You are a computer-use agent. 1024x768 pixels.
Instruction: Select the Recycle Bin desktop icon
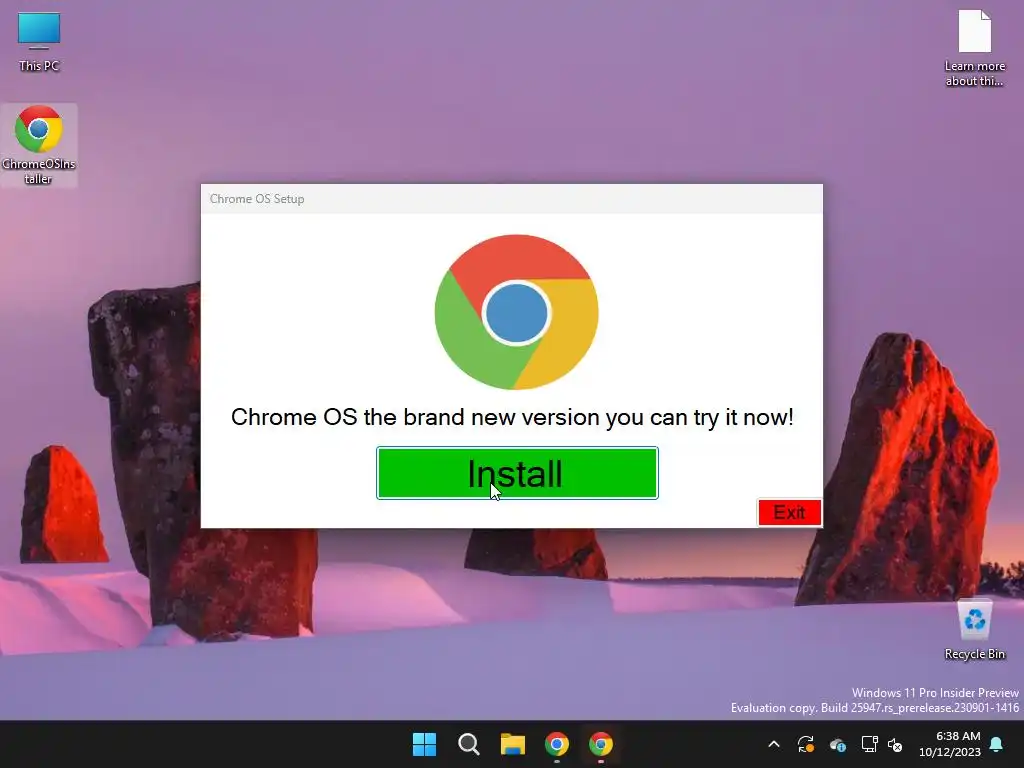coord(974,630)
